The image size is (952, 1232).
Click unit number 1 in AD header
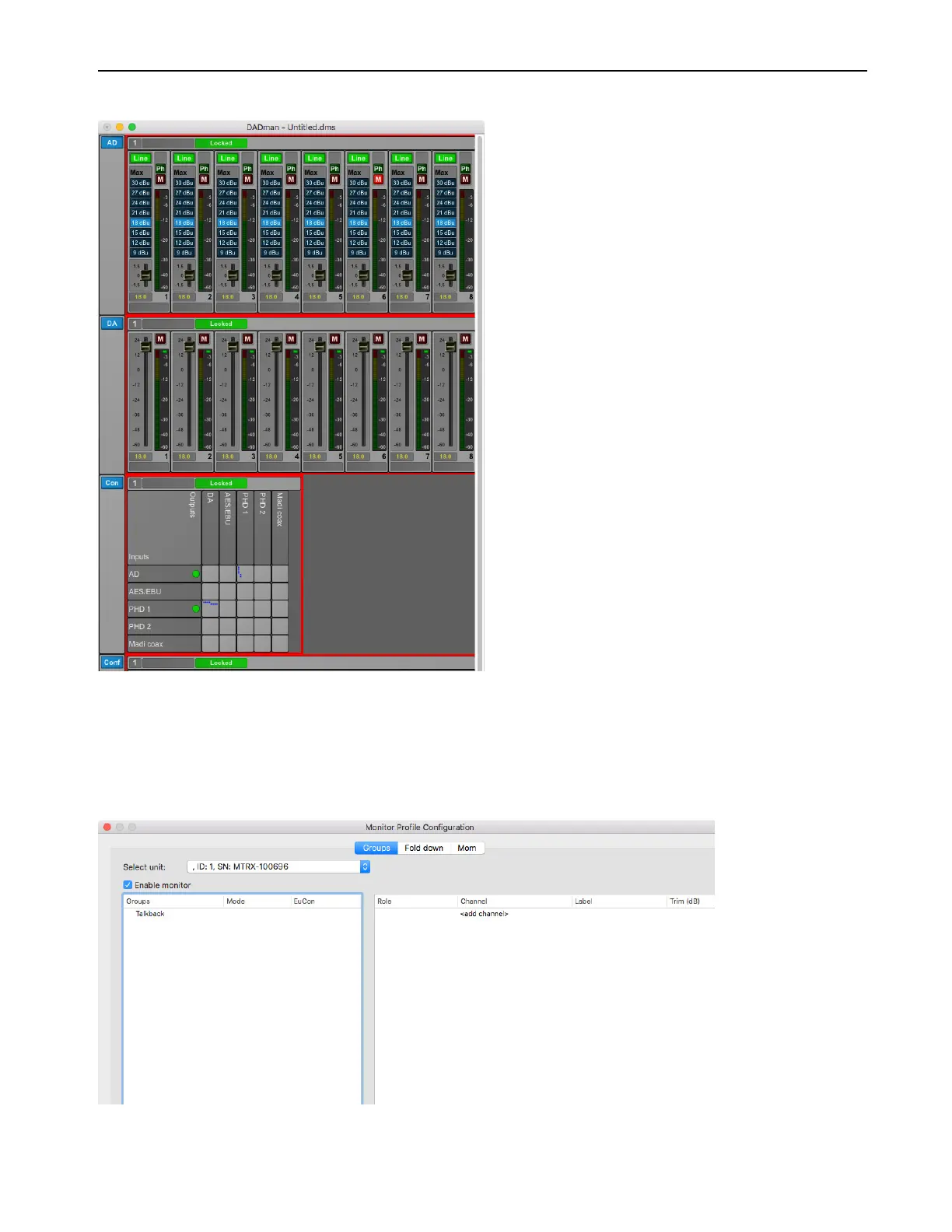(x=135, y=143)
